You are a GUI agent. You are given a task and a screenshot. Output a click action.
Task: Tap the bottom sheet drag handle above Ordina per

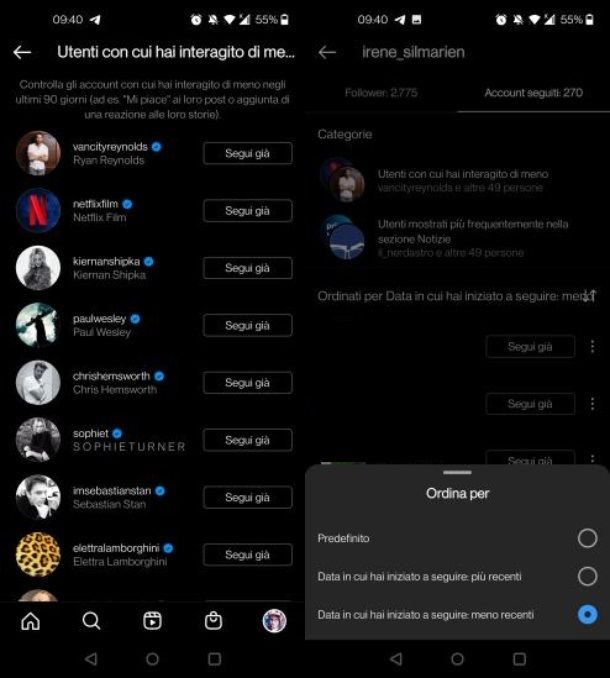coord(457,473)
